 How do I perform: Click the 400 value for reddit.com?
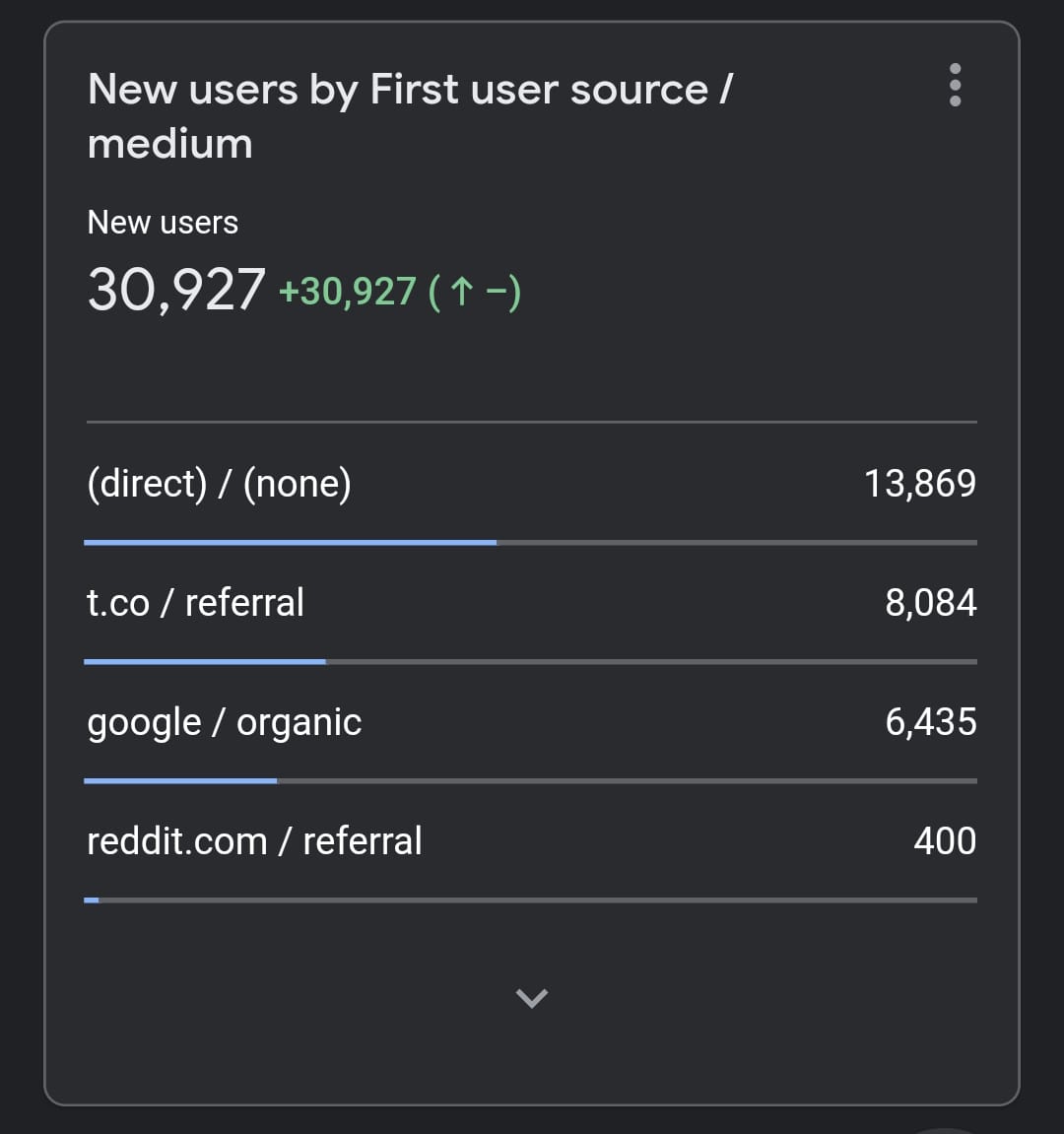945,841
